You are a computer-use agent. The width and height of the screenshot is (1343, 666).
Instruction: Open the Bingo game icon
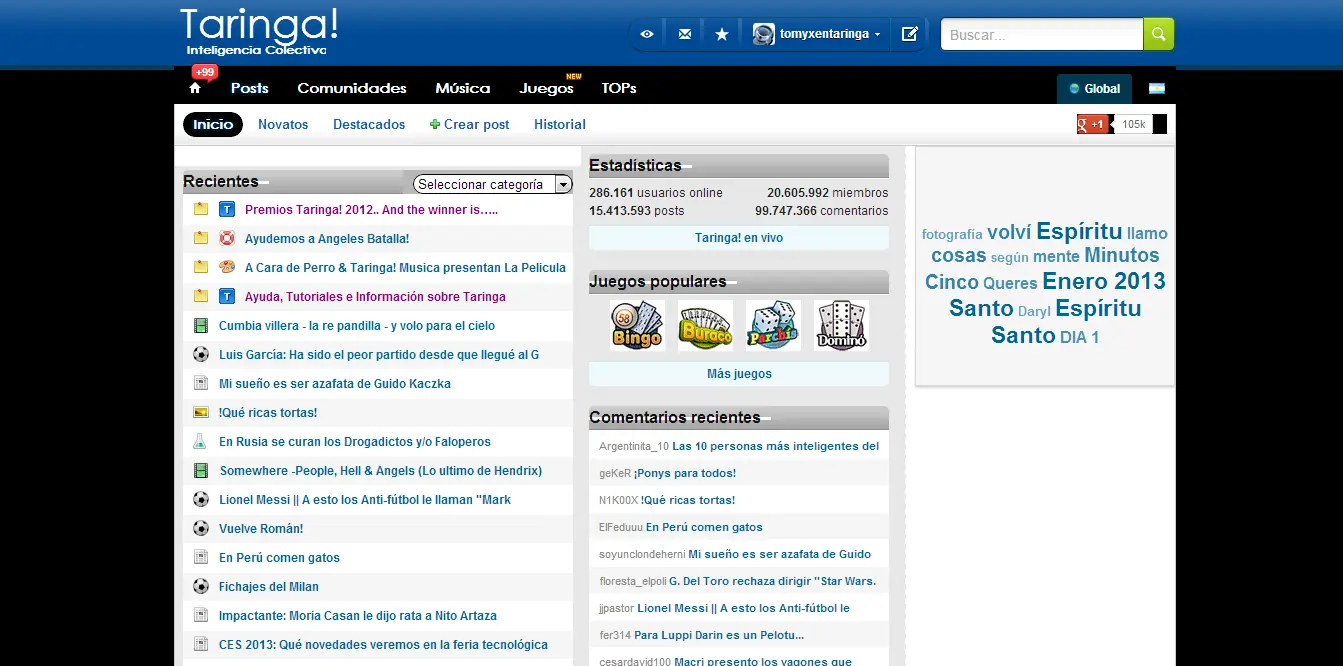(x=637, y=325)
